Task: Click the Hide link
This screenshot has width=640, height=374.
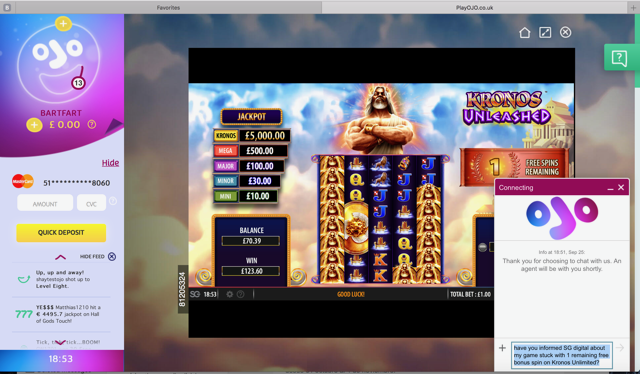Action: [x=110, y=163]
